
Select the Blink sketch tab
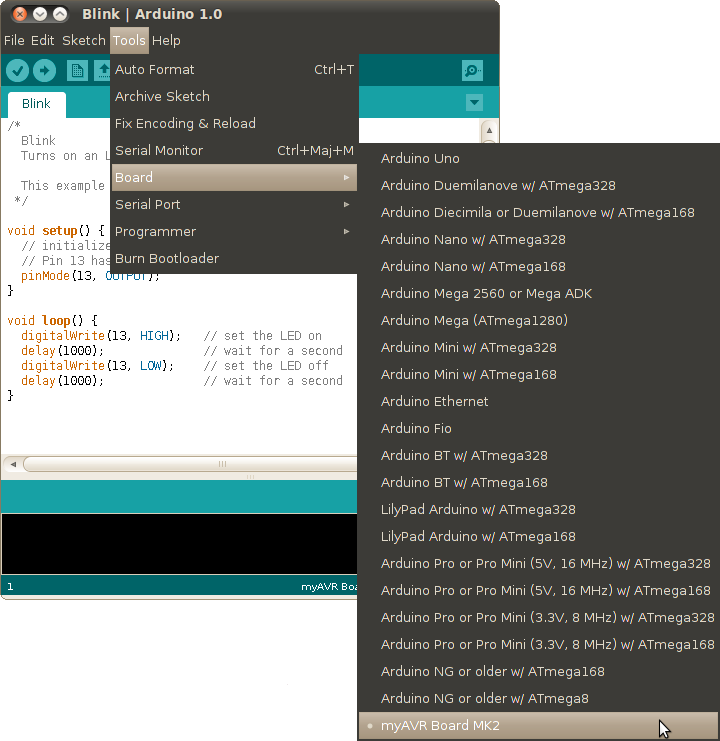[36, 103]
